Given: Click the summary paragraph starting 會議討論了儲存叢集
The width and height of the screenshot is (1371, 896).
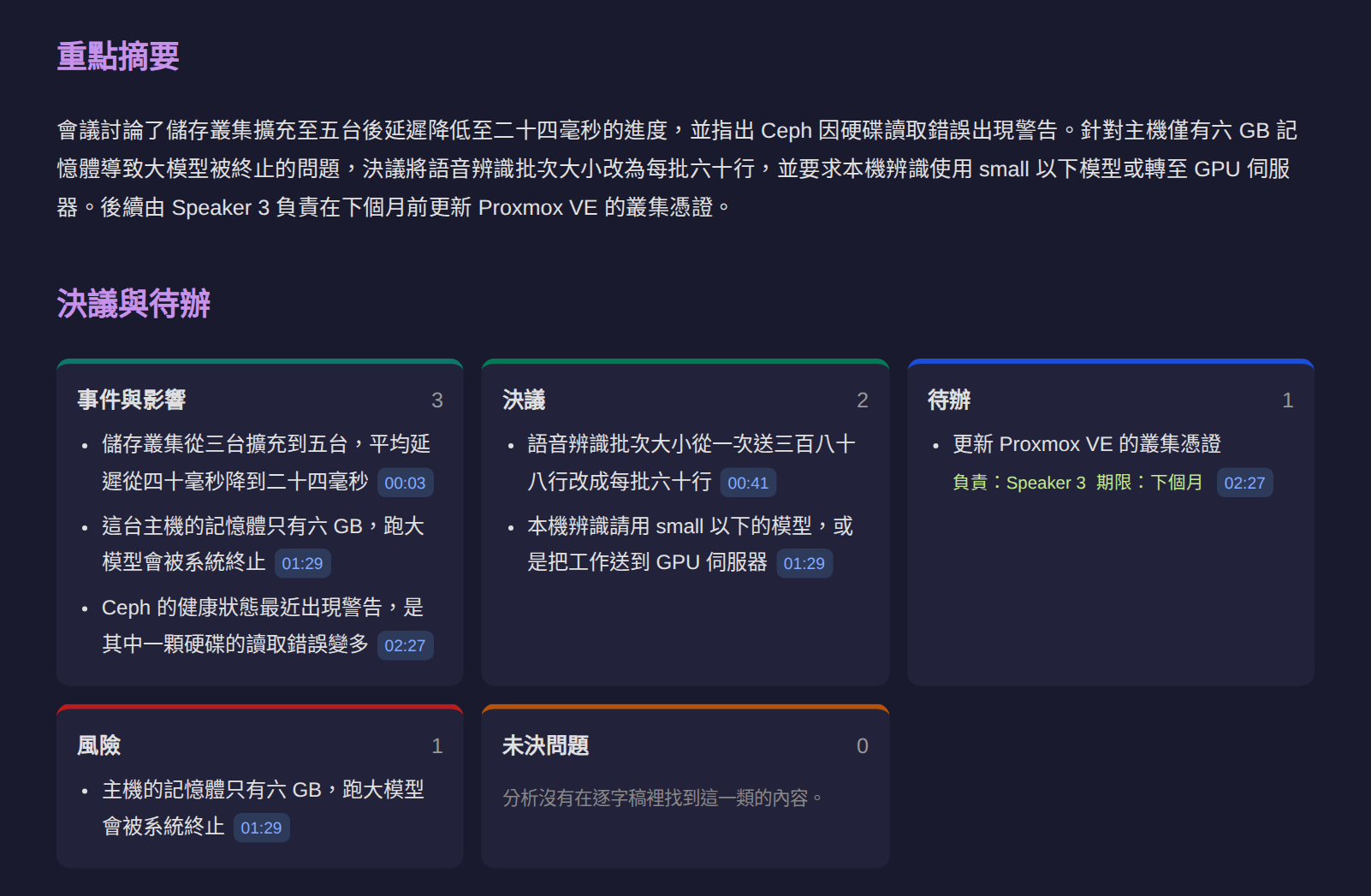Looking at the screenshot, I should tap(678, 169).
